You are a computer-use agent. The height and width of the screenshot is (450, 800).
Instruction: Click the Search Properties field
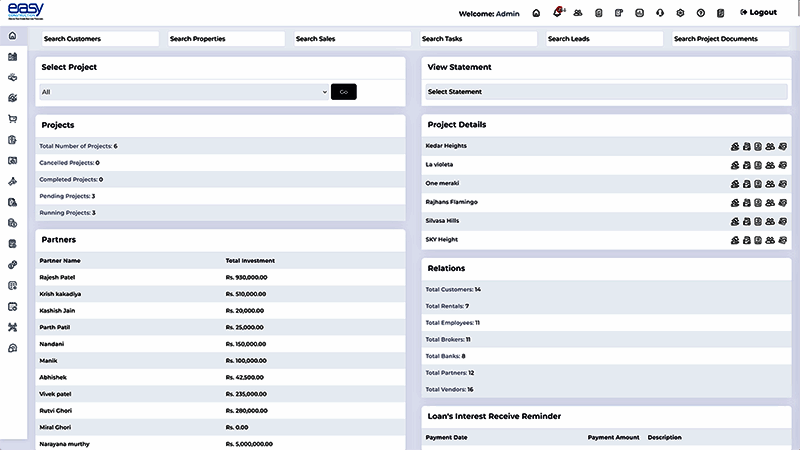(x=226, y=39)
